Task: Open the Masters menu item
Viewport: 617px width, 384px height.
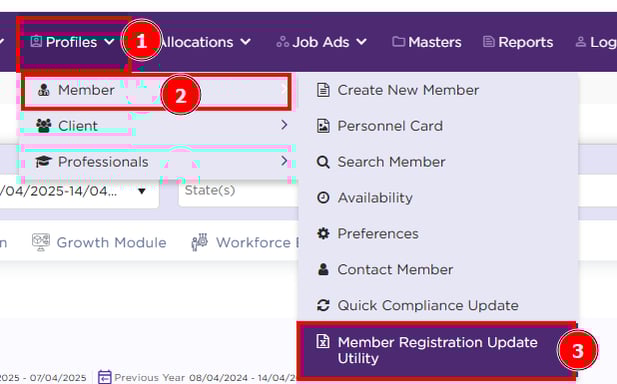Action: point(427,42)
